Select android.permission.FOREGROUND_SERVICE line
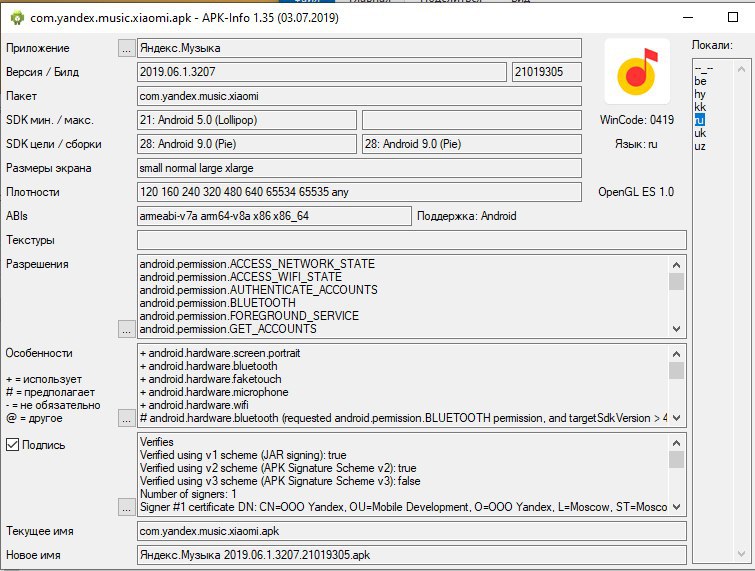 pos(249,316)
